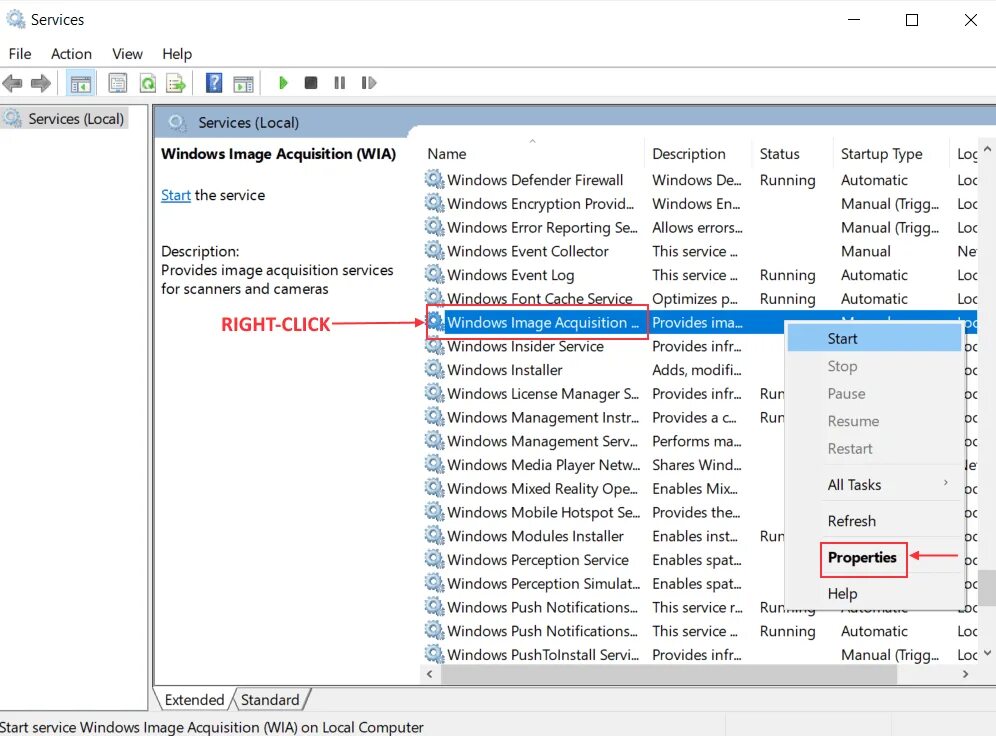This screenshot has width=996, height=736.
Task: Sort by the Description column header
Action: coord(697,154)
